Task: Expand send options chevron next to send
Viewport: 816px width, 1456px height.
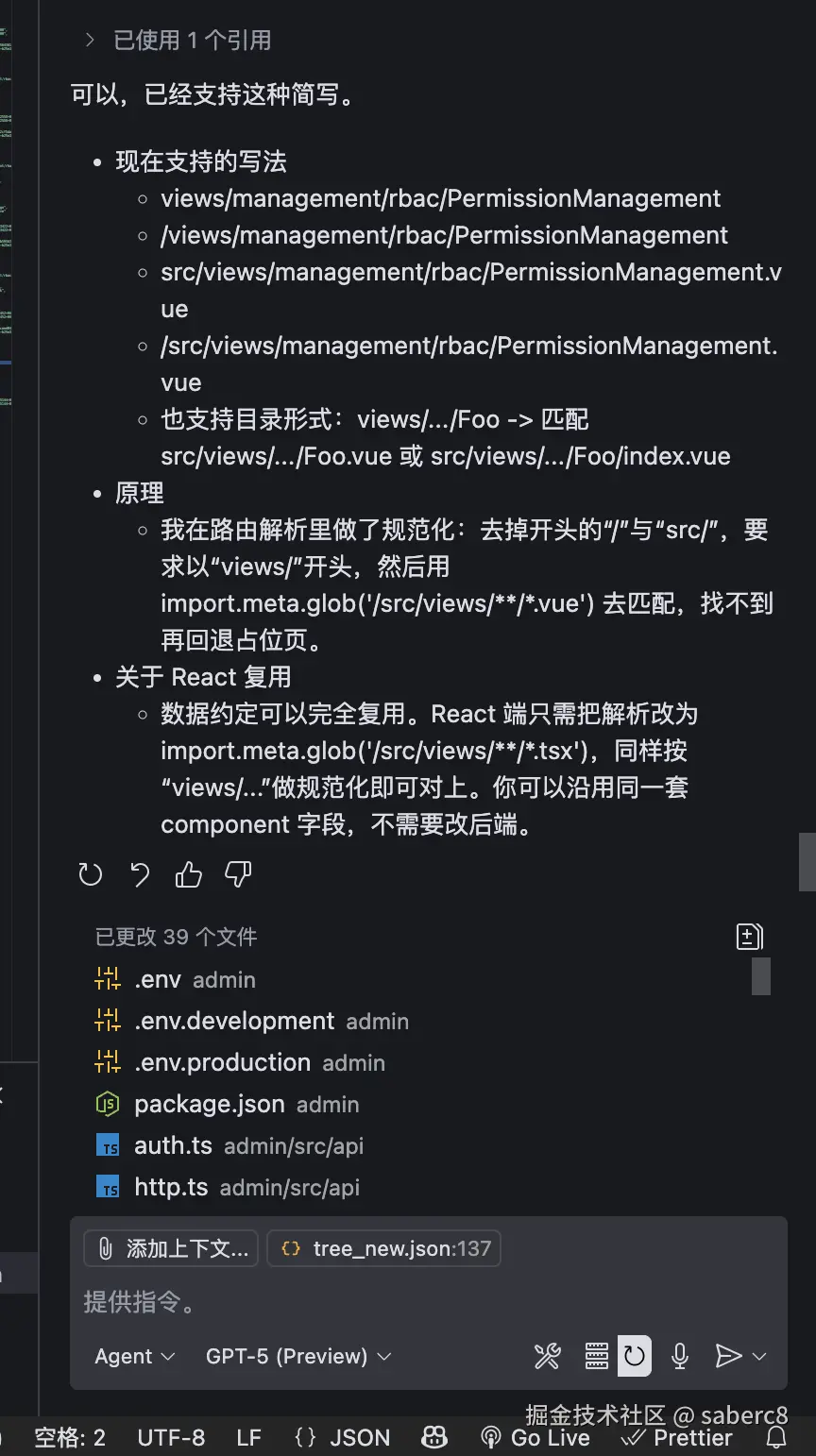Action: pos(759,1357)
